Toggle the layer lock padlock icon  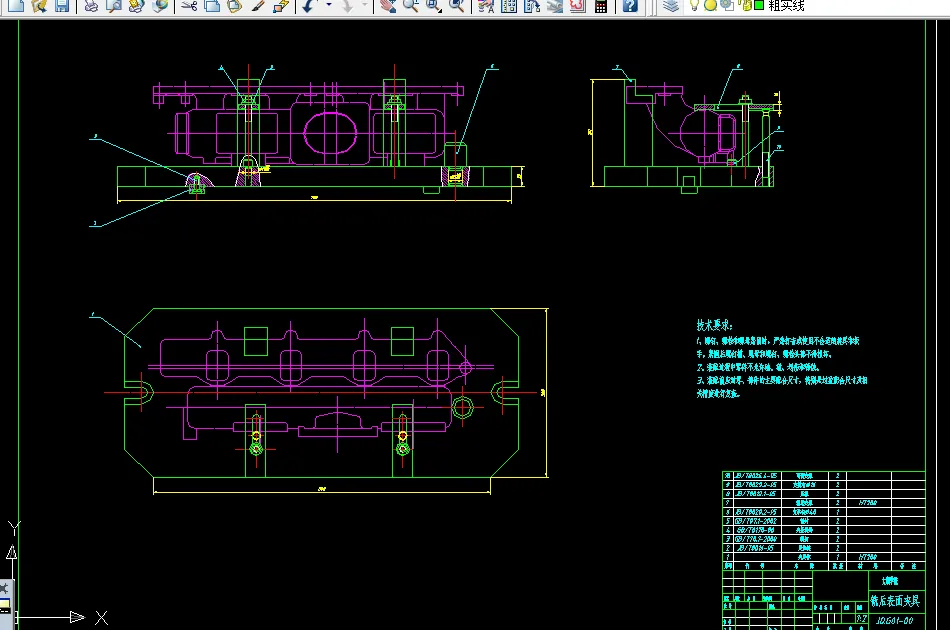point(745,5)
